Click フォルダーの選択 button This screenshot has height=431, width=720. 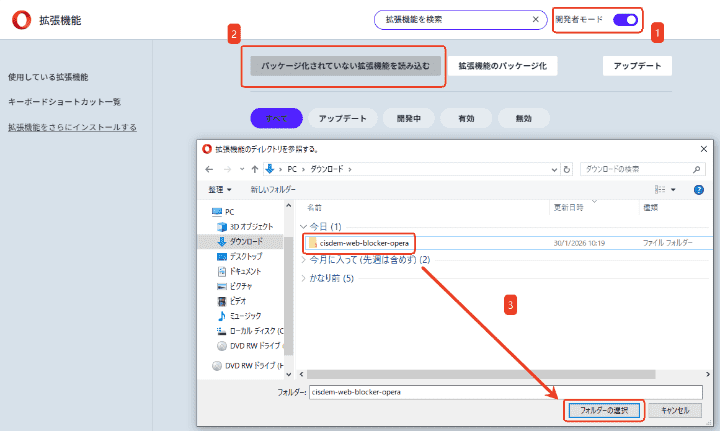(602, 410)
